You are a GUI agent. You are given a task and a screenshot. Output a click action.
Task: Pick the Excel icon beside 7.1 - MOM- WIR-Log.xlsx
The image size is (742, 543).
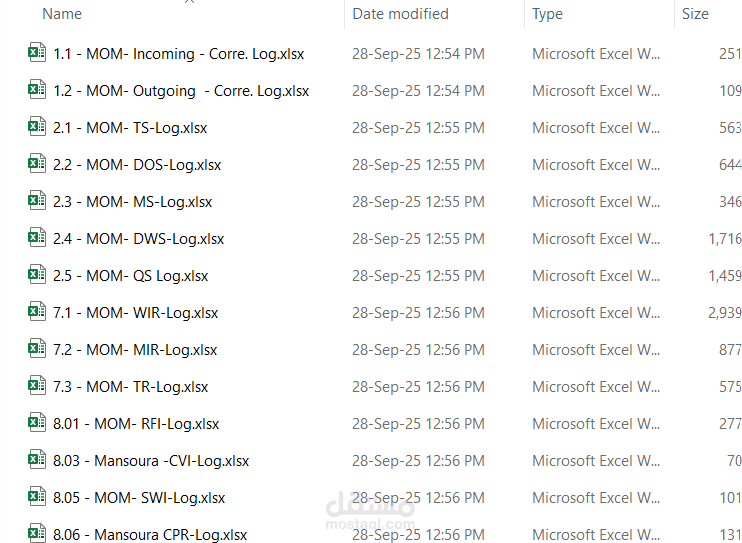(37, 312)
